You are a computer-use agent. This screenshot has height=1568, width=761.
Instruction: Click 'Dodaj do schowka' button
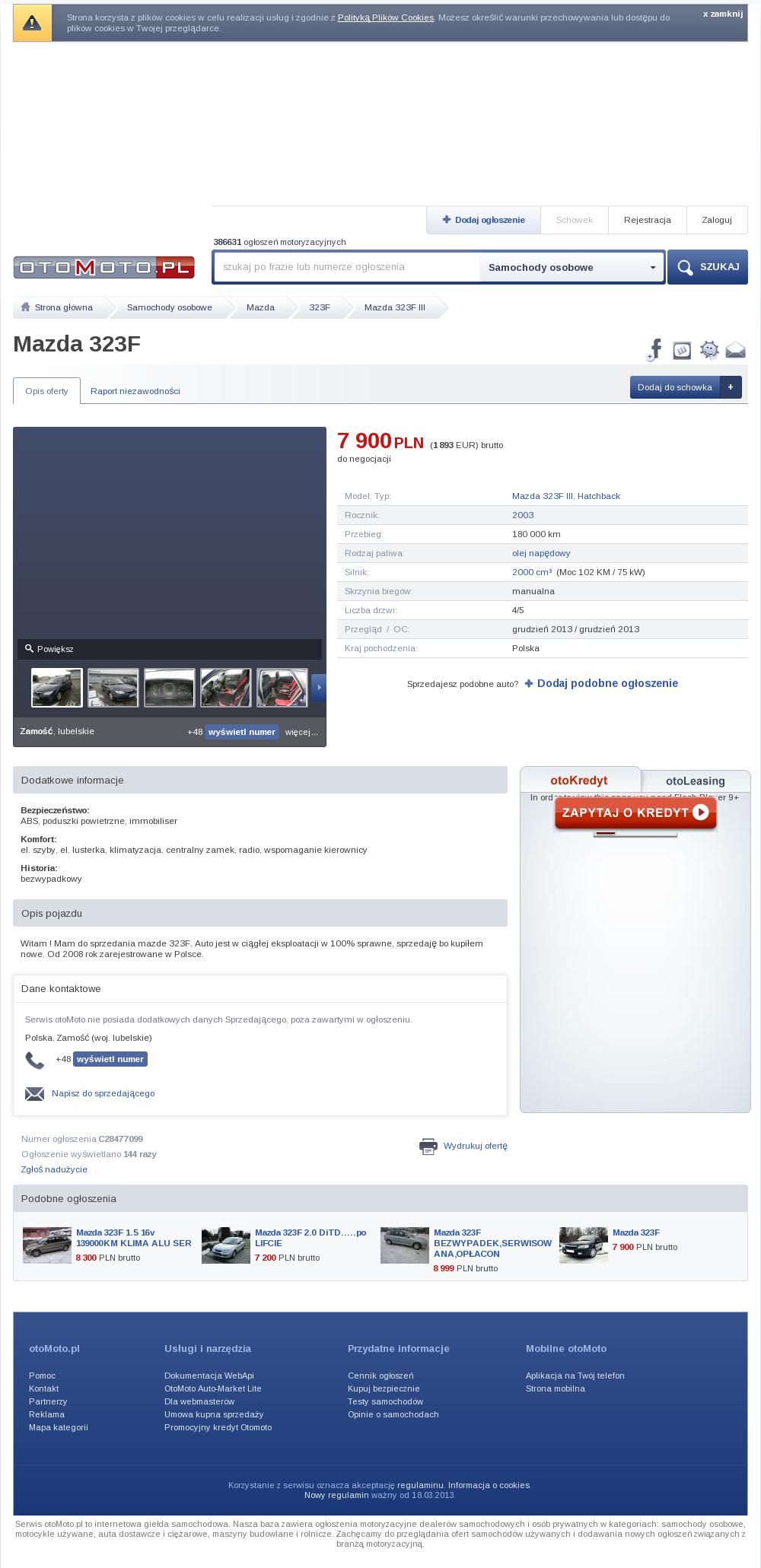(x=675, y=387)
